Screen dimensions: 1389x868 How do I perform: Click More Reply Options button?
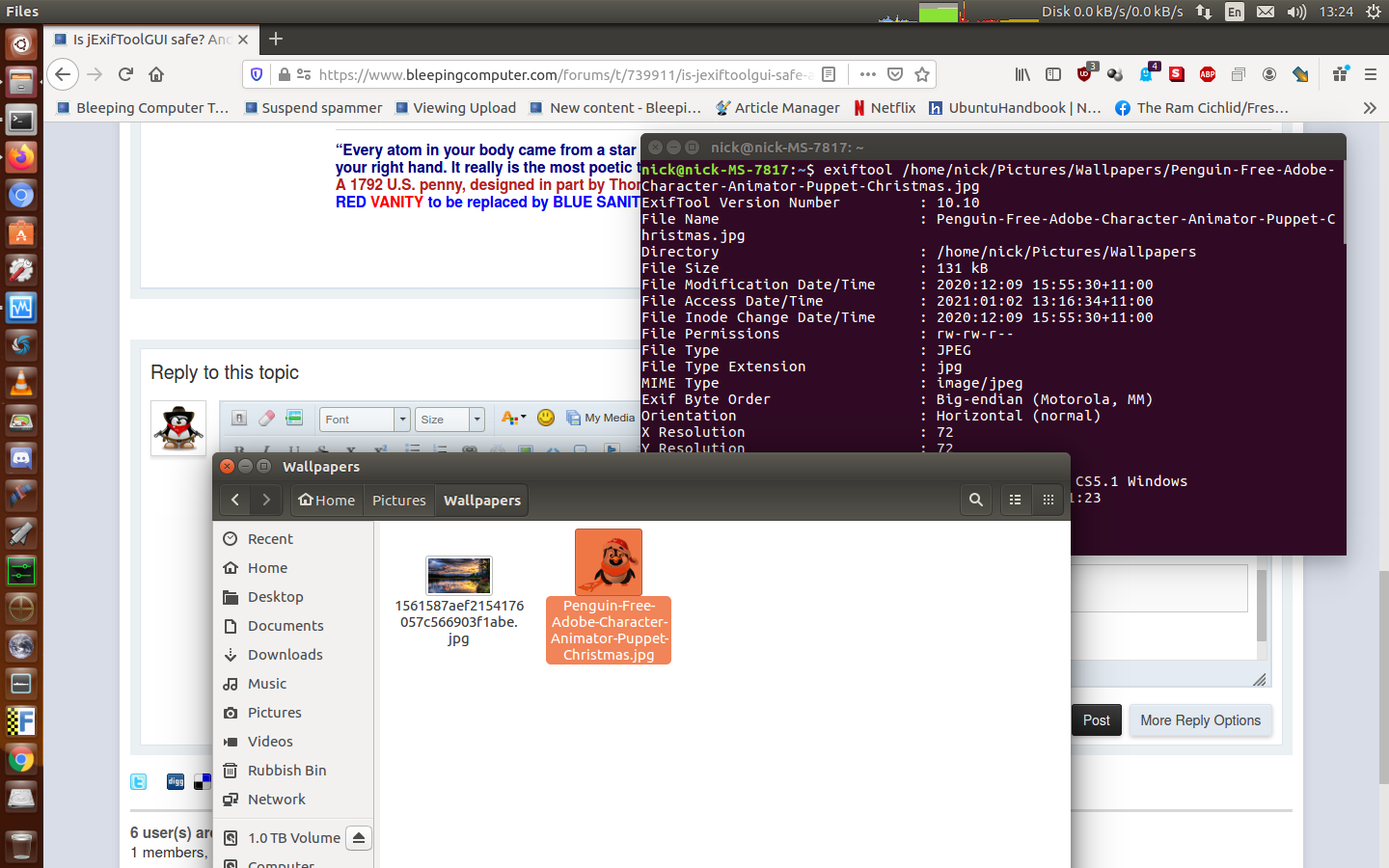point(1200,720)
